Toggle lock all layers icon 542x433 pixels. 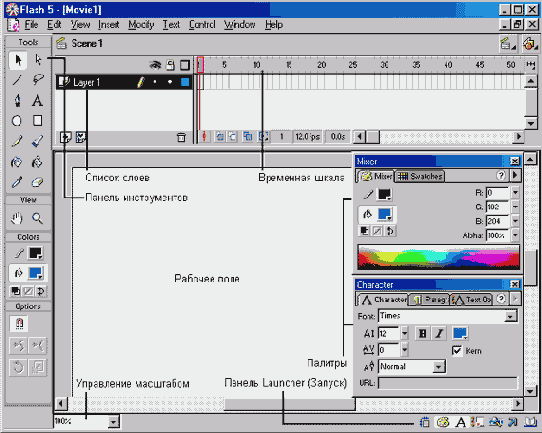click(170, 65)
